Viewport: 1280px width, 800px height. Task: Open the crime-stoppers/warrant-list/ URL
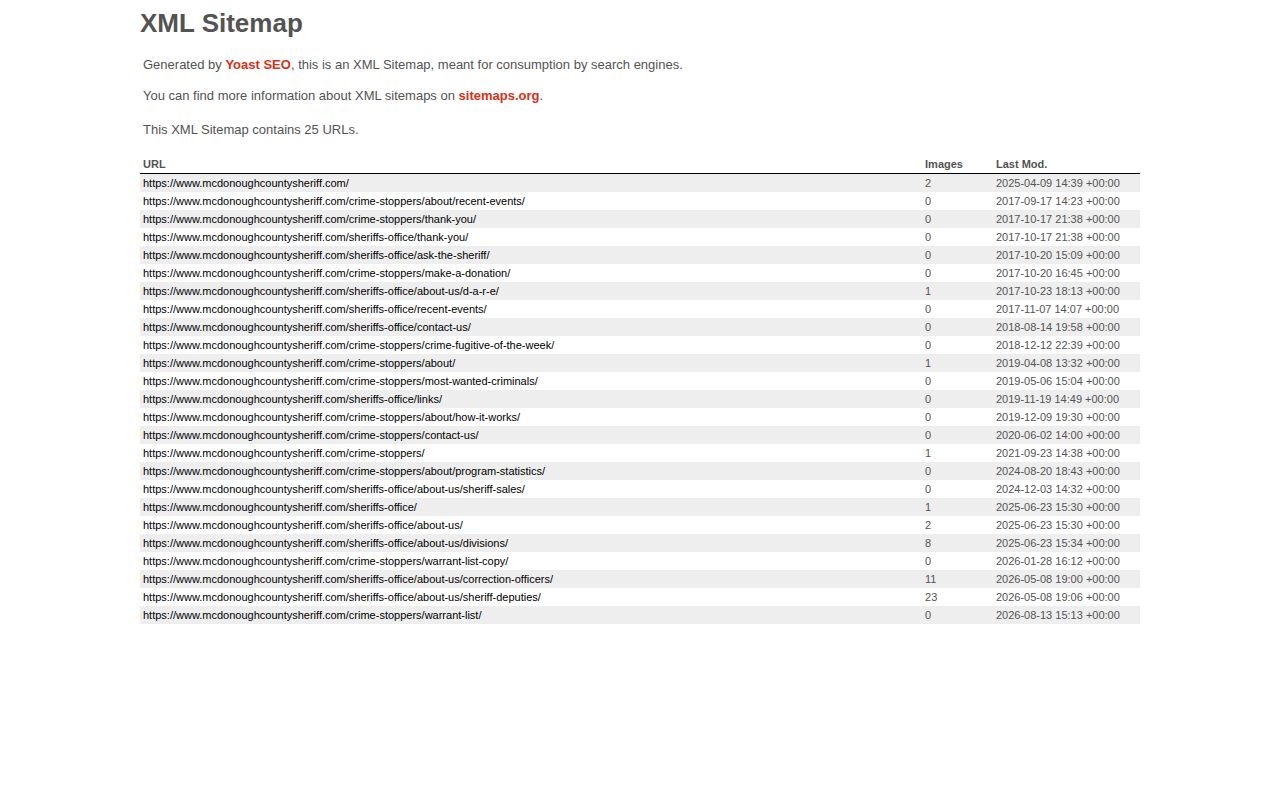pos(312,615)
